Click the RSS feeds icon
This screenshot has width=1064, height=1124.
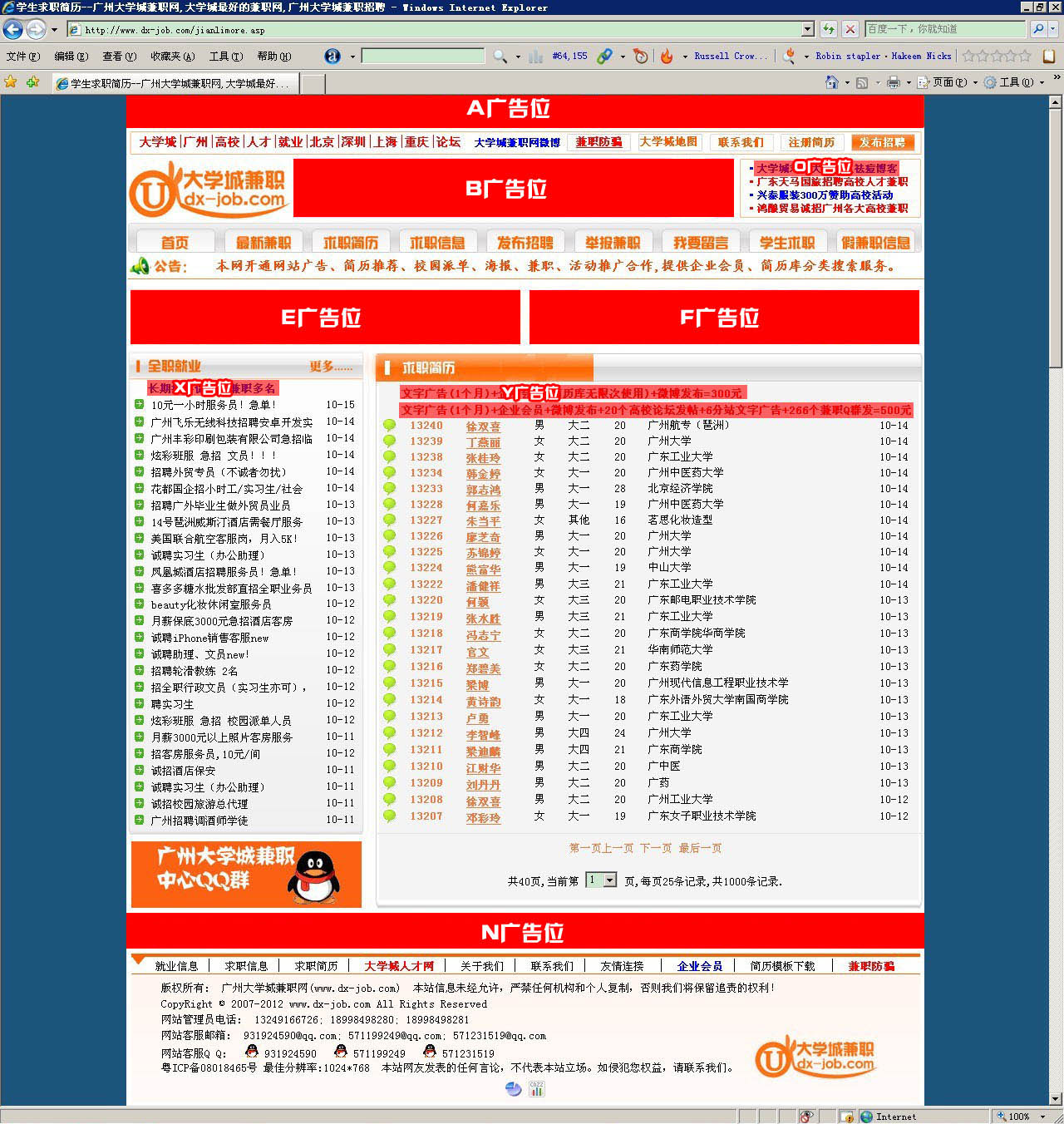[x=862, y=82]
